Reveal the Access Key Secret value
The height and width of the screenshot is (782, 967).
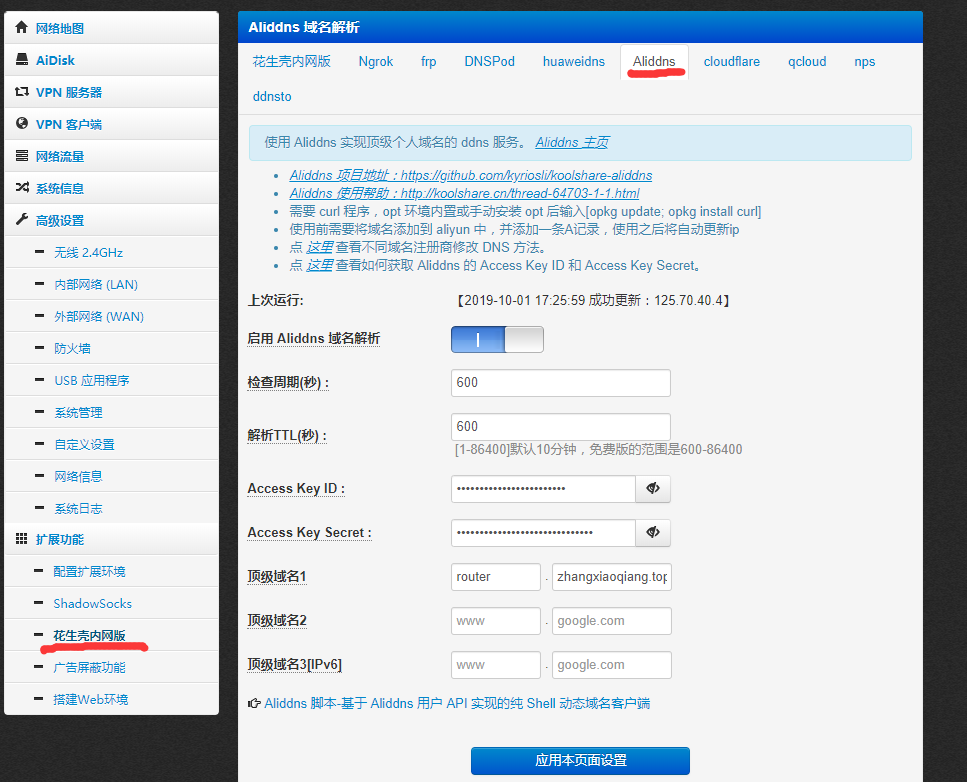[653, 532]
